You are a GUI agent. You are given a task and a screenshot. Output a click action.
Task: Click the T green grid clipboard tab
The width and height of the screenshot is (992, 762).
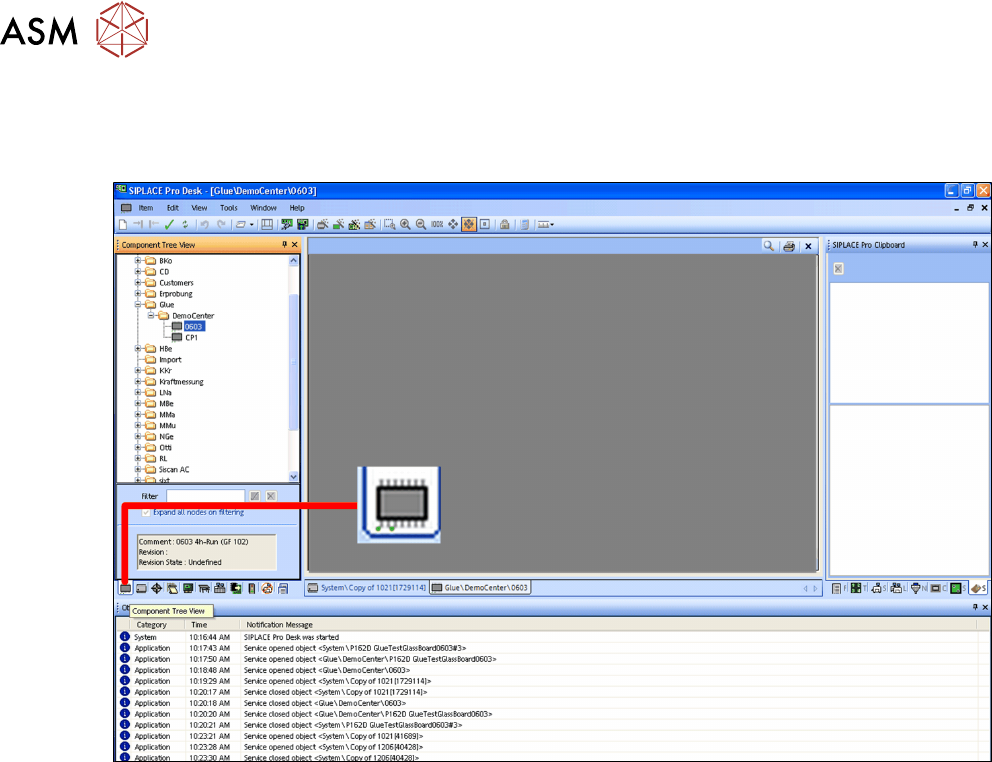point(857,589)
